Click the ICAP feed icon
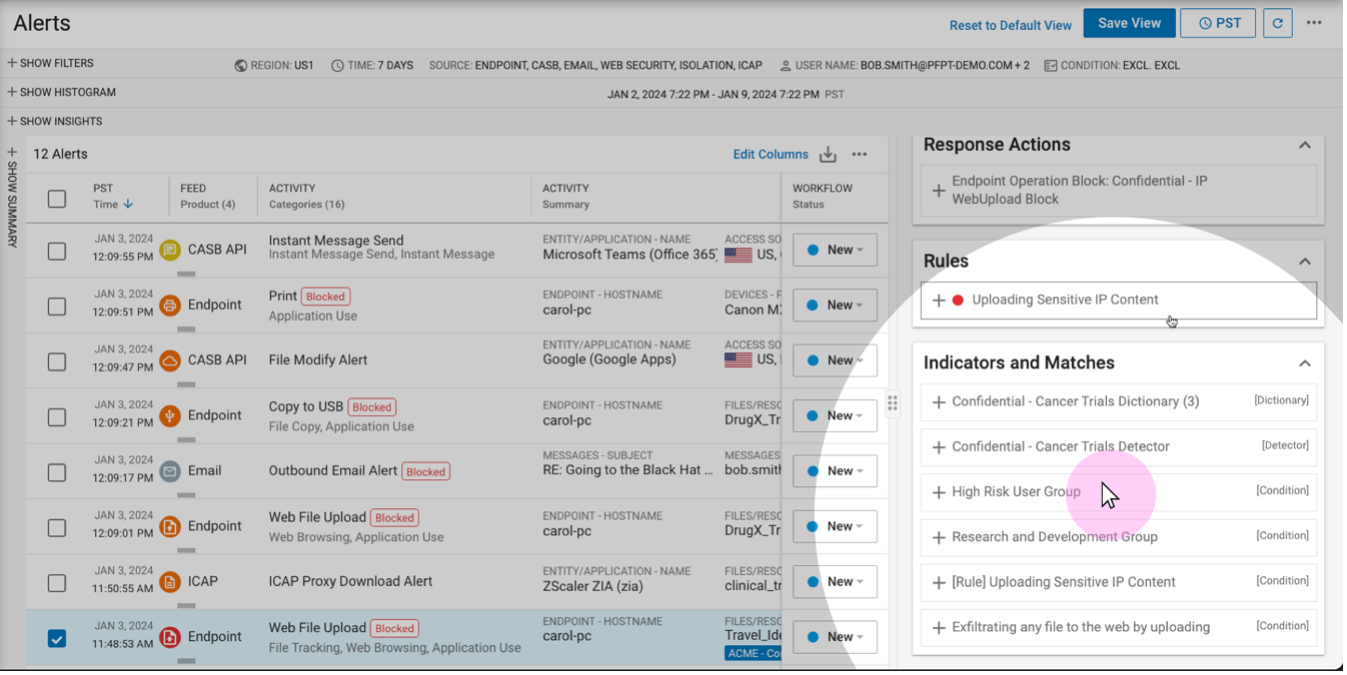This screenshot has width=1347, height=675. point(170,581)
